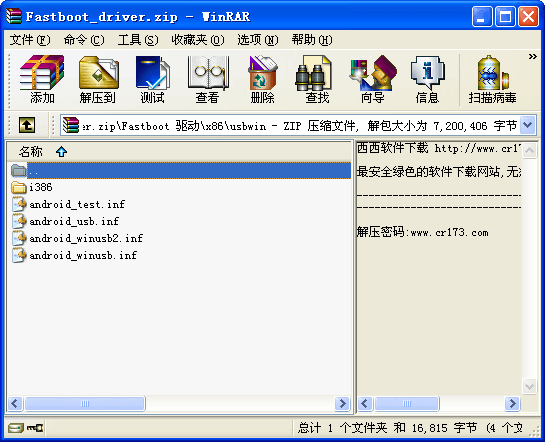Click the password key icon in status bar

point(35,428)
